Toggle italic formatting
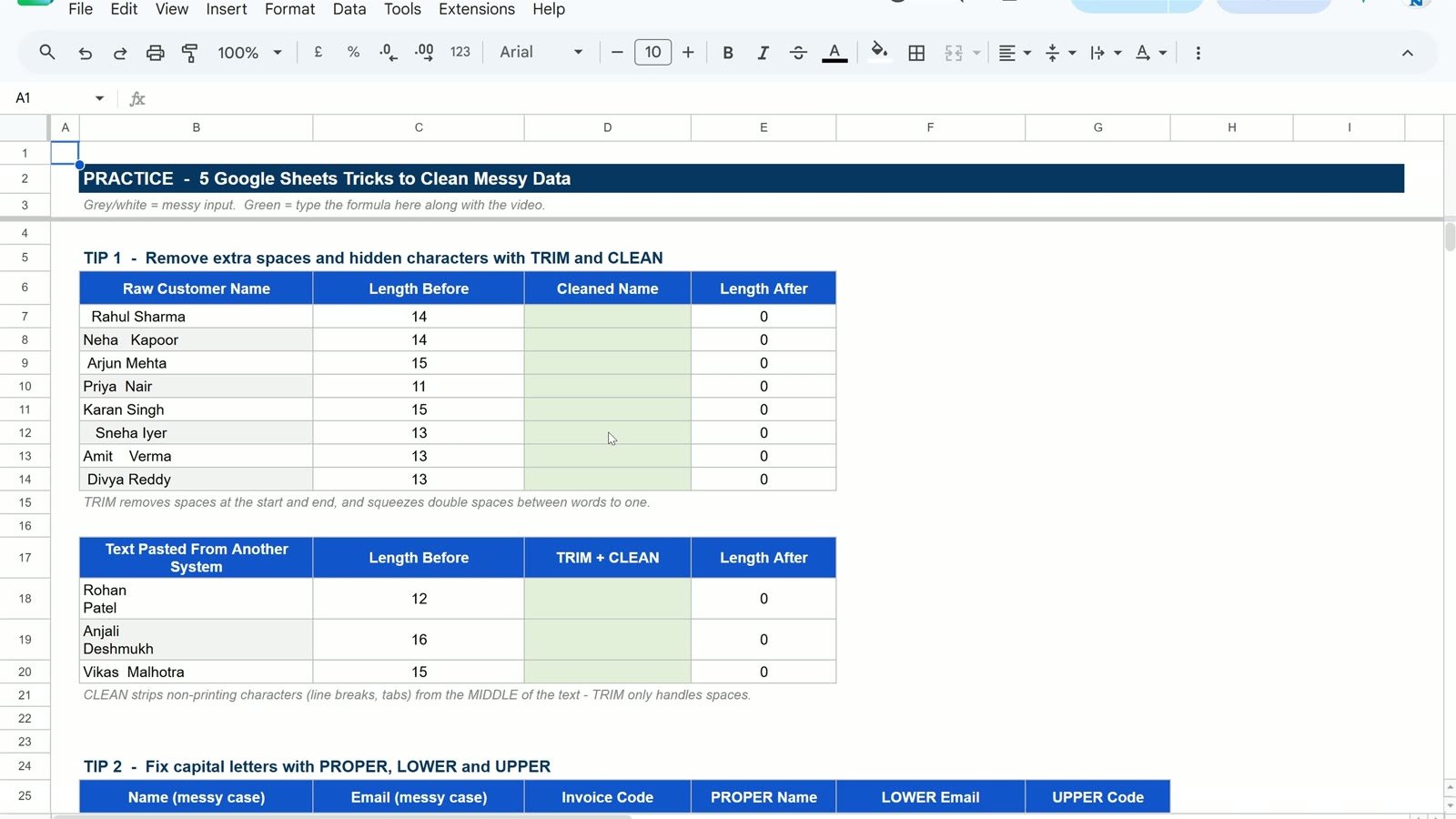The image size is (1456, 819). (763, 53)
